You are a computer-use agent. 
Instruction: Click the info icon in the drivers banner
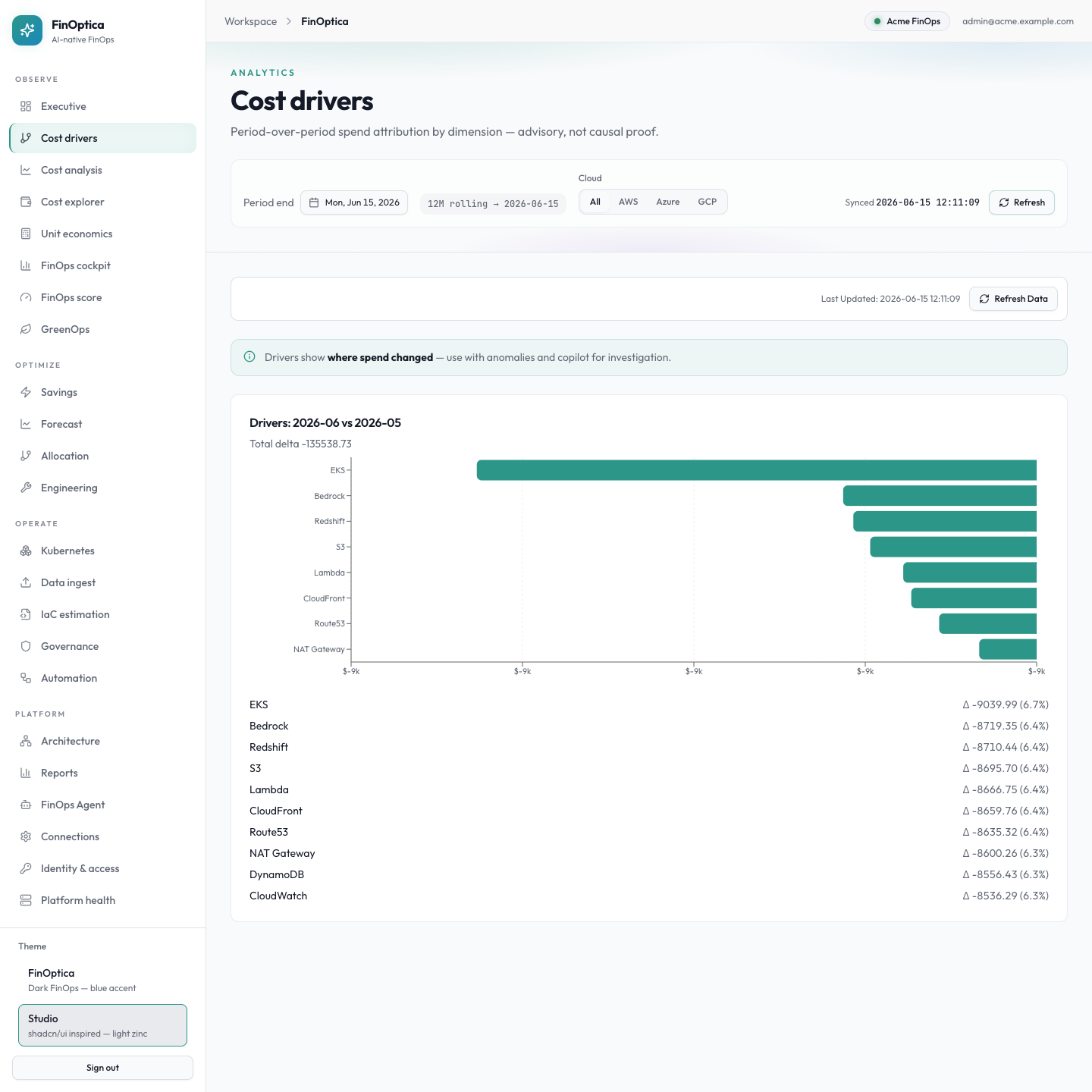249,357
